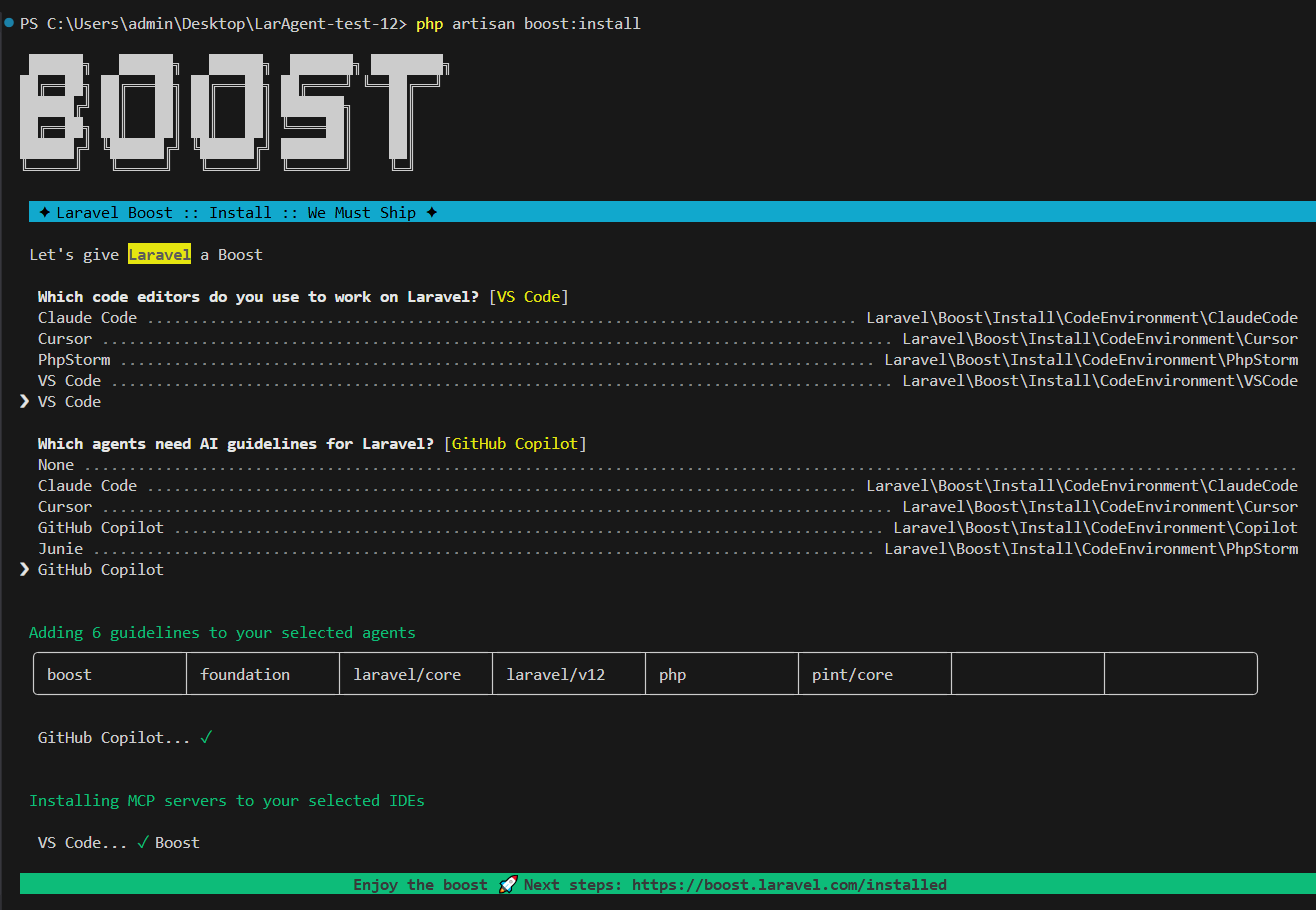Click the pencil emoji in the footer banner
This screenshot has width=1316, height=910.
(x=508, y=884)
